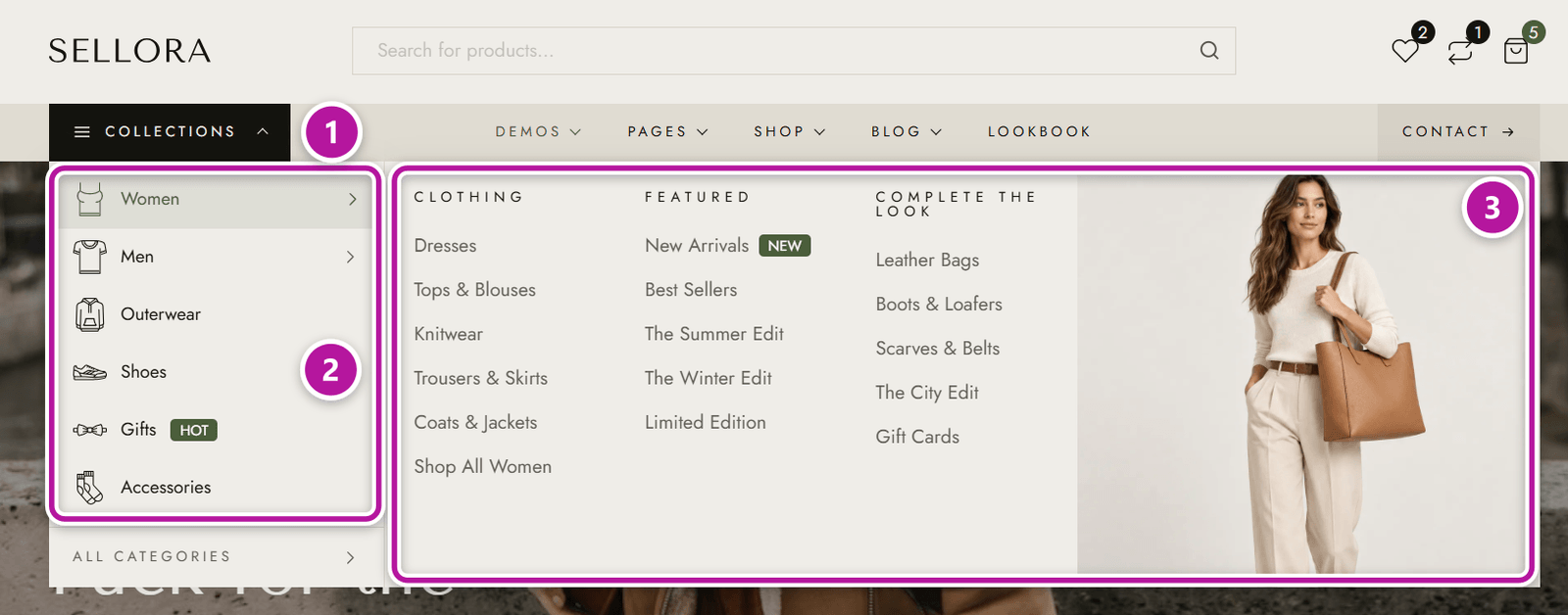The image size is (1568, 615).
Task: Open the Pages dropdown menu
Action: [667, 131]
